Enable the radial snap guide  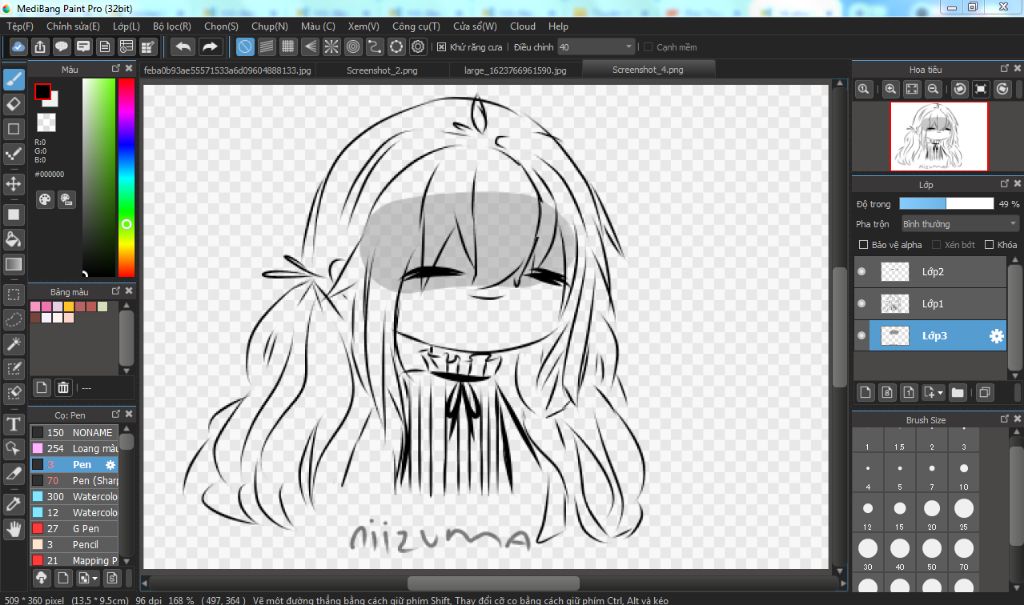pyautogui.click(x=331, y=46)
